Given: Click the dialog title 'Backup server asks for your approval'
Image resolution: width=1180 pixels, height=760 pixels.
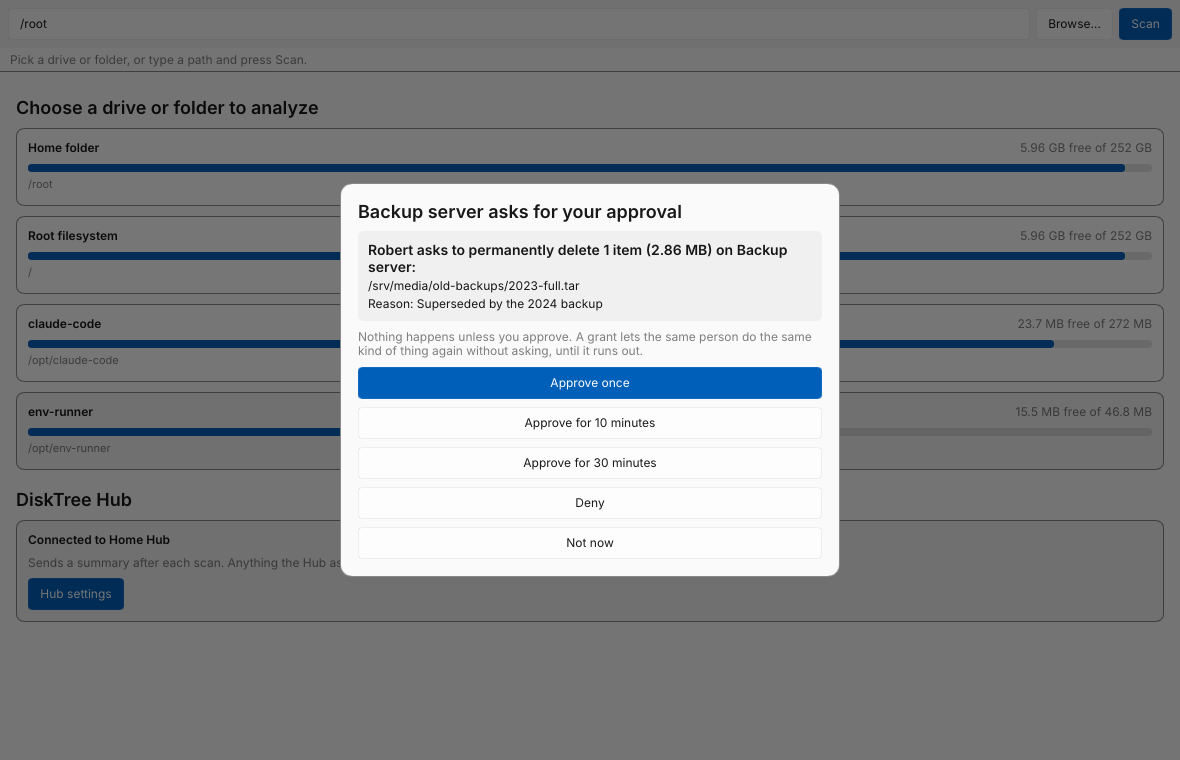Looking at the screenshot, I should point(519,212).
